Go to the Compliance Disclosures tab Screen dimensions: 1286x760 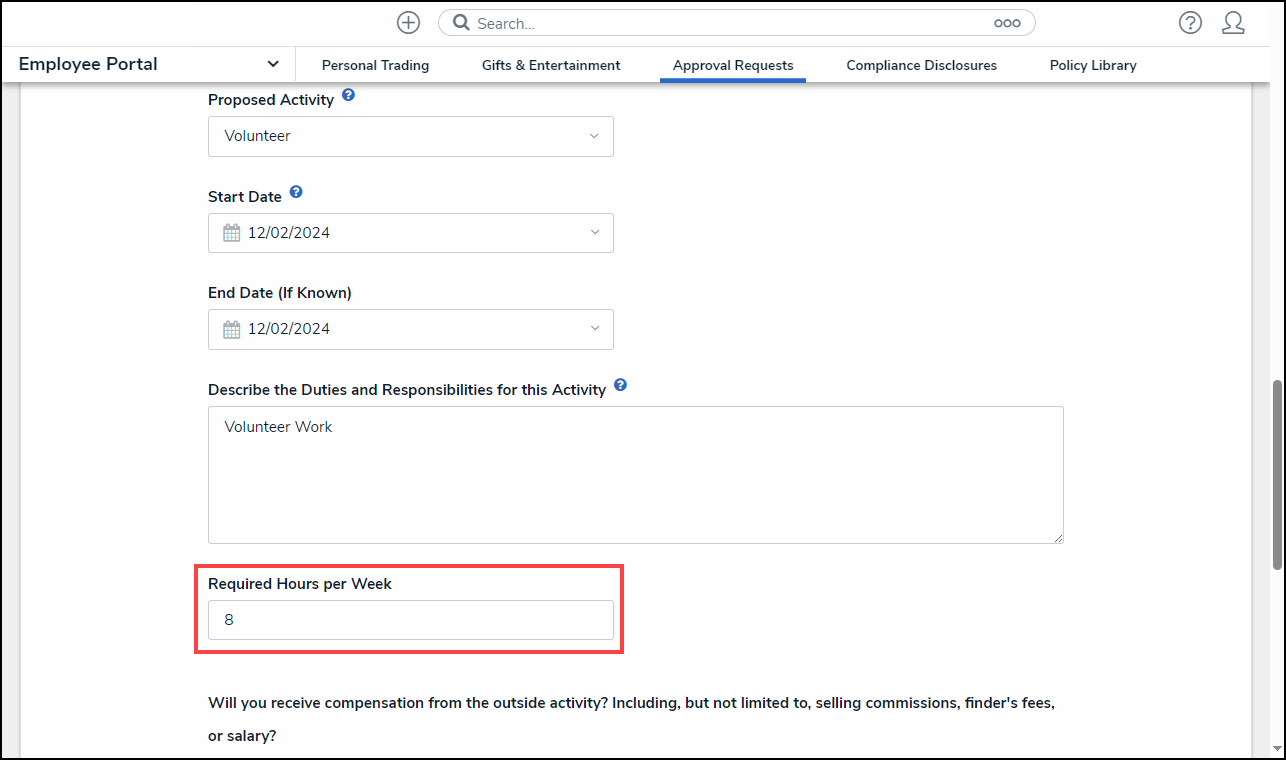tap(921, 65)
